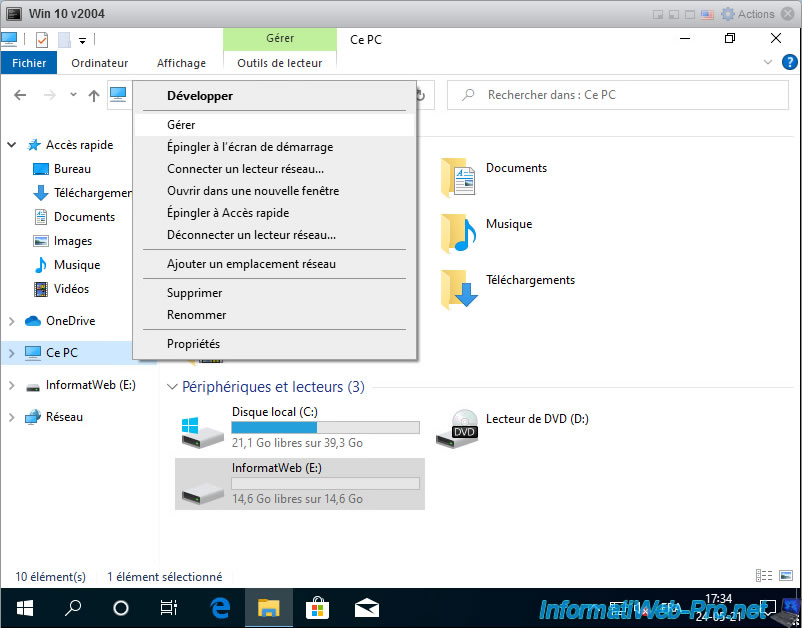
Task: Open the Documents folder icon in main pane
Action: point(459,177)
